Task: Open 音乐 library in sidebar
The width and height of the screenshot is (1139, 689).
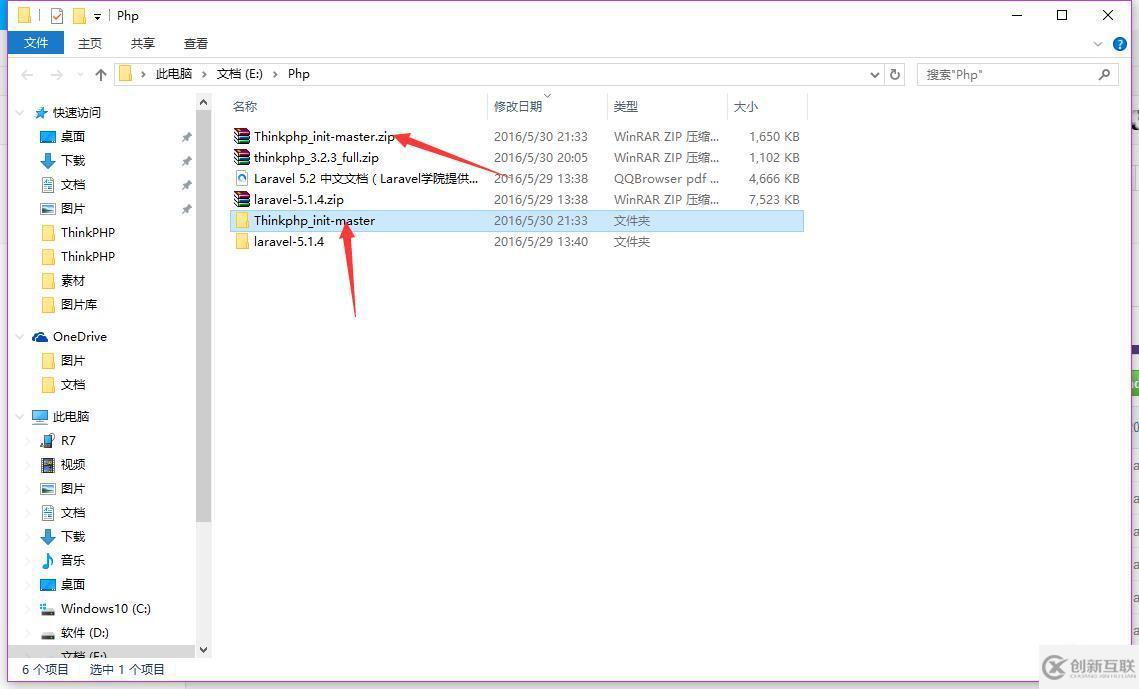Action: [x=73, y=560]
